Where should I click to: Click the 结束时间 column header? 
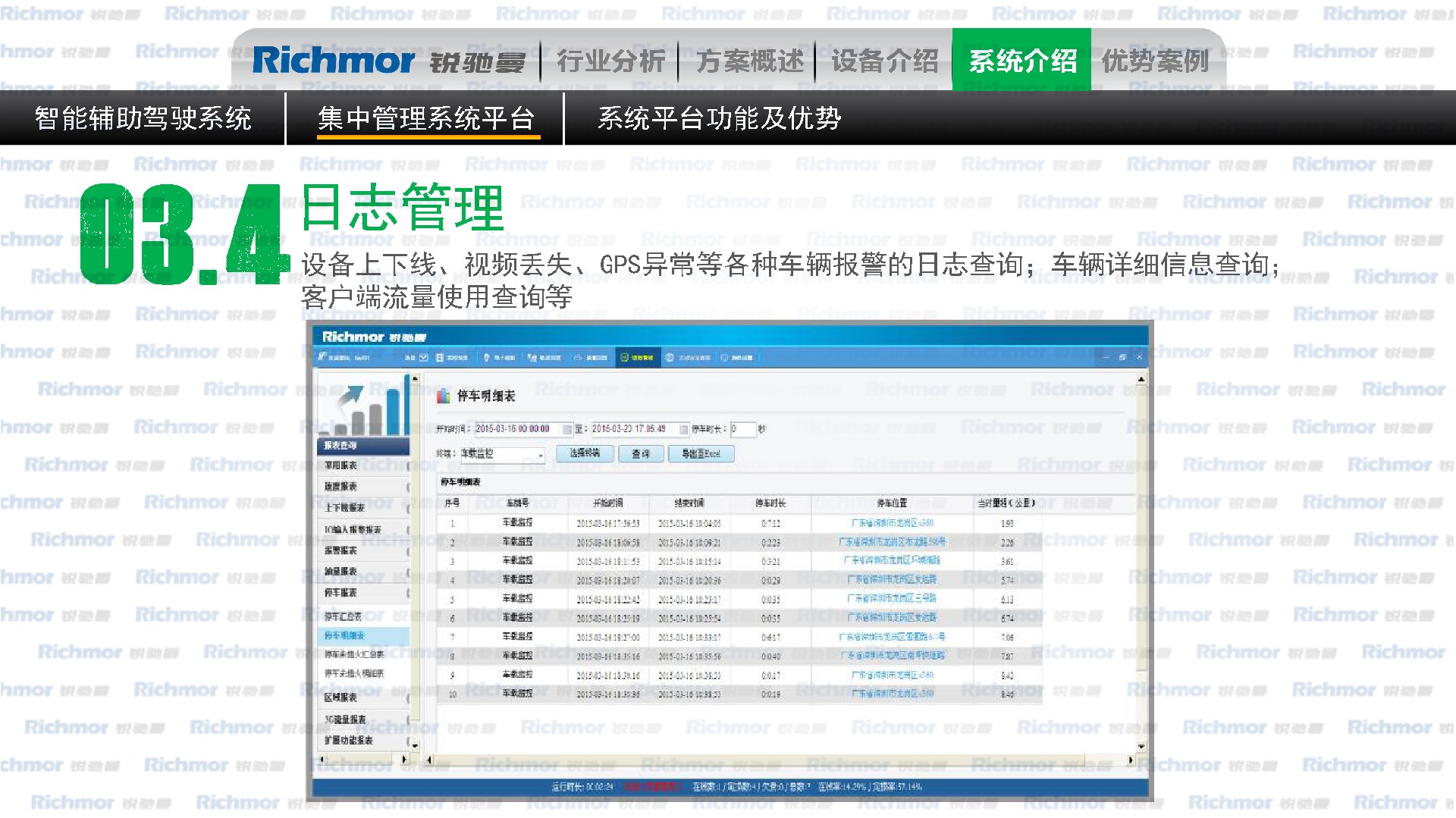pyautogui.click(x=689, y=503)
